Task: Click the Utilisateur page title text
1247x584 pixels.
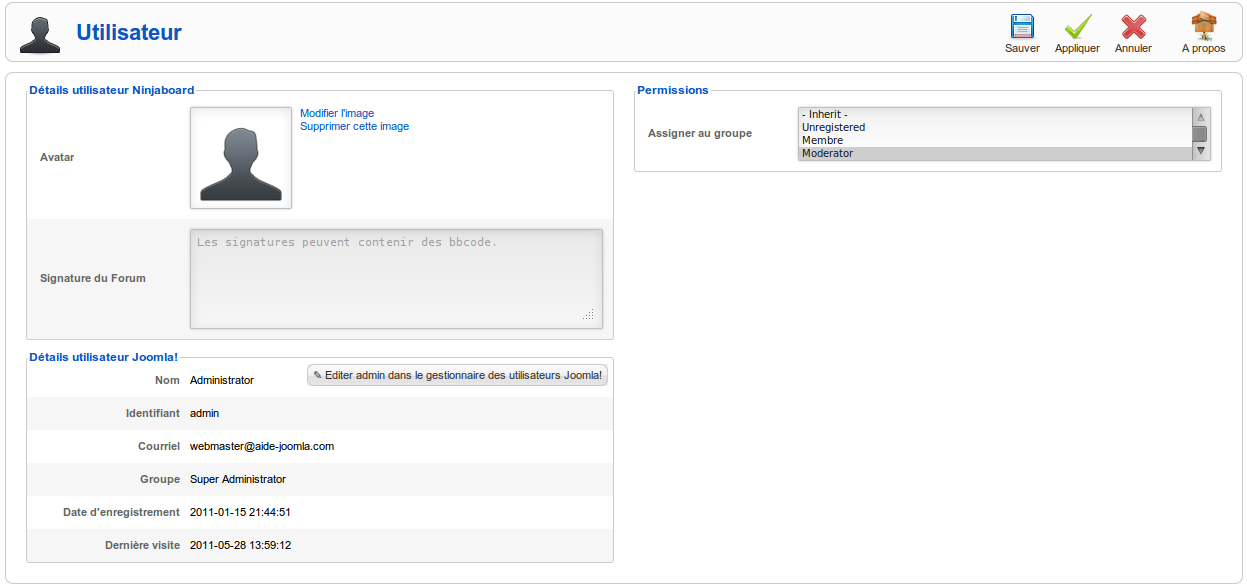Action: click(129, 32)
